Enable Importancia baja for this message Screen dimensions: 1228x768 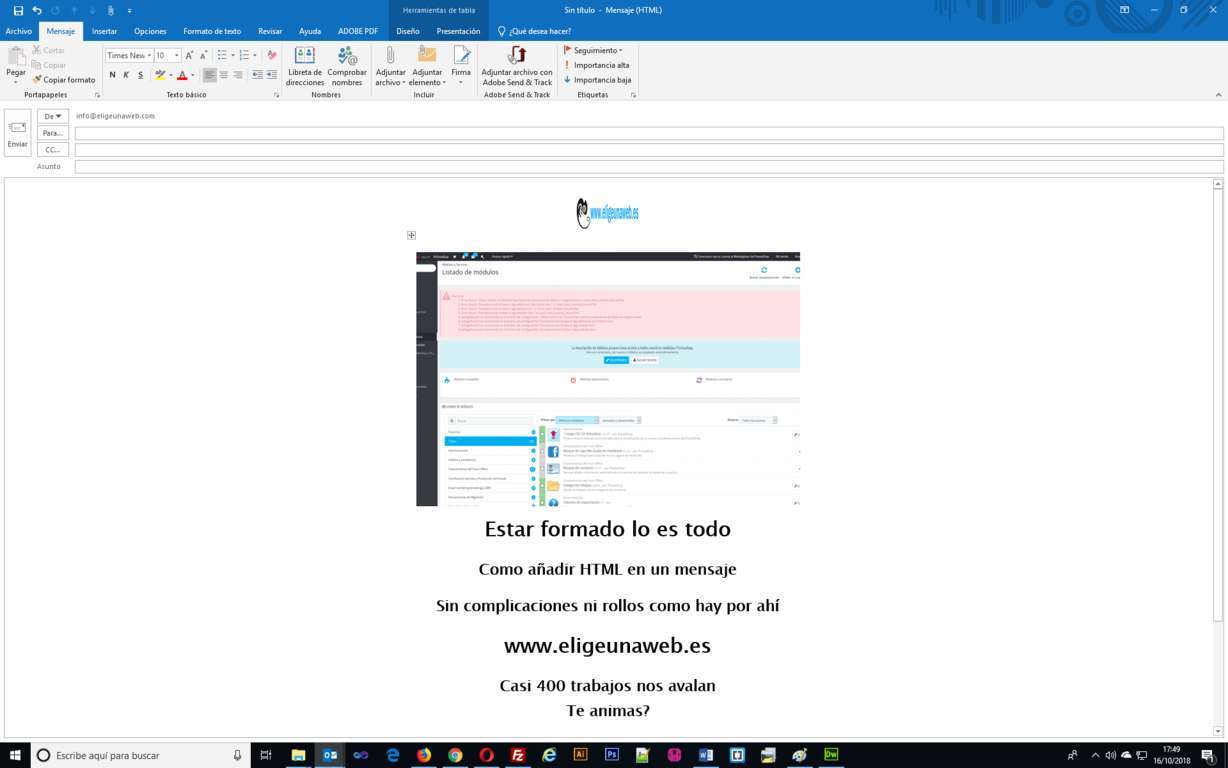601,79
